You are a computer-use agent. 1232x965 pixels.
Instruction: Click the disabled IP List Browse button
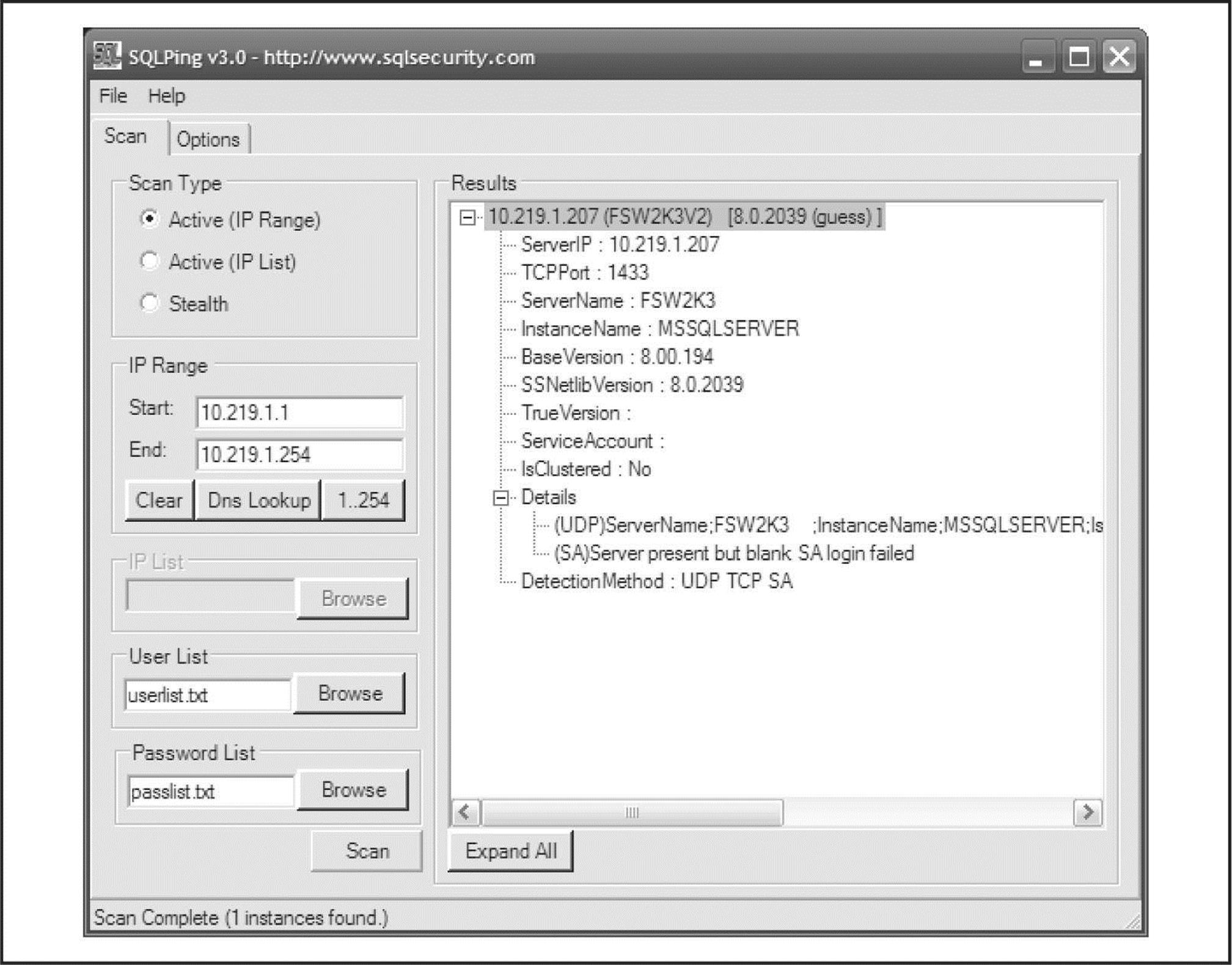353,599
